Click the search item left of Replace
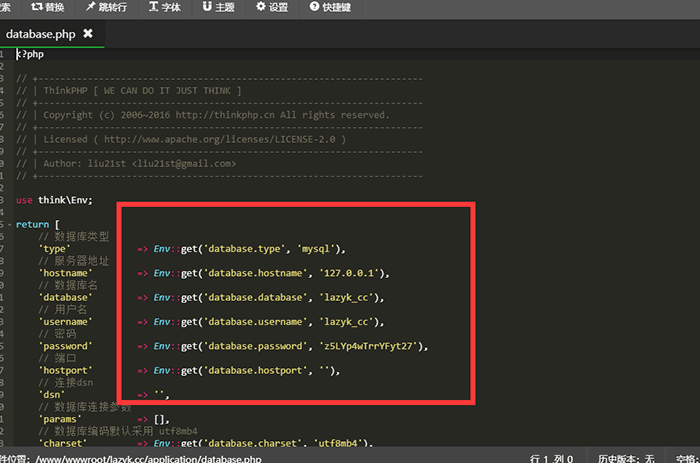This screenshot has width=700, height=463. pyautogui.click(x=6, y=7)
